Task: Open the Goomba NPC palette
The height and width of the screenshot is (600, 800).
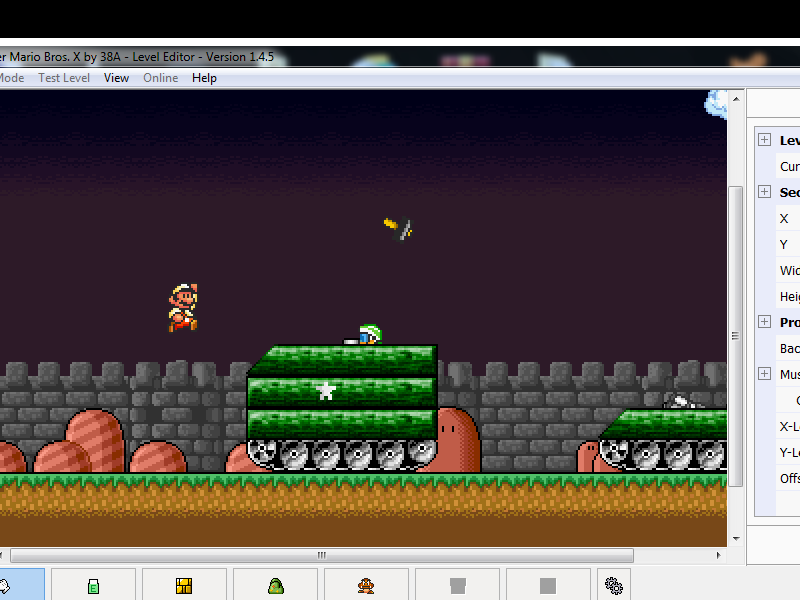Action: pyautogui.click(x=366, y=585)
